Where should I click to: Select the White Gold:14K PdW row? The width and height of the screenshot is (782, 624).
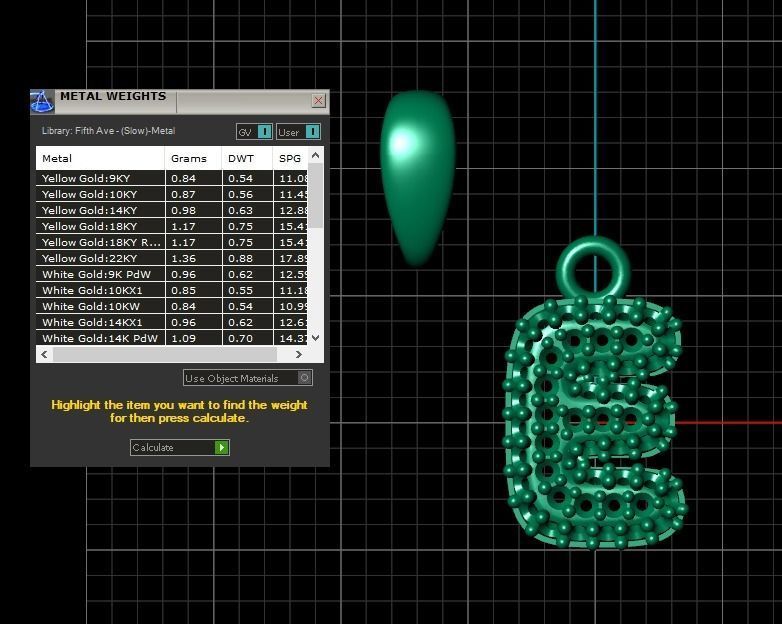(x=172, y=338)
